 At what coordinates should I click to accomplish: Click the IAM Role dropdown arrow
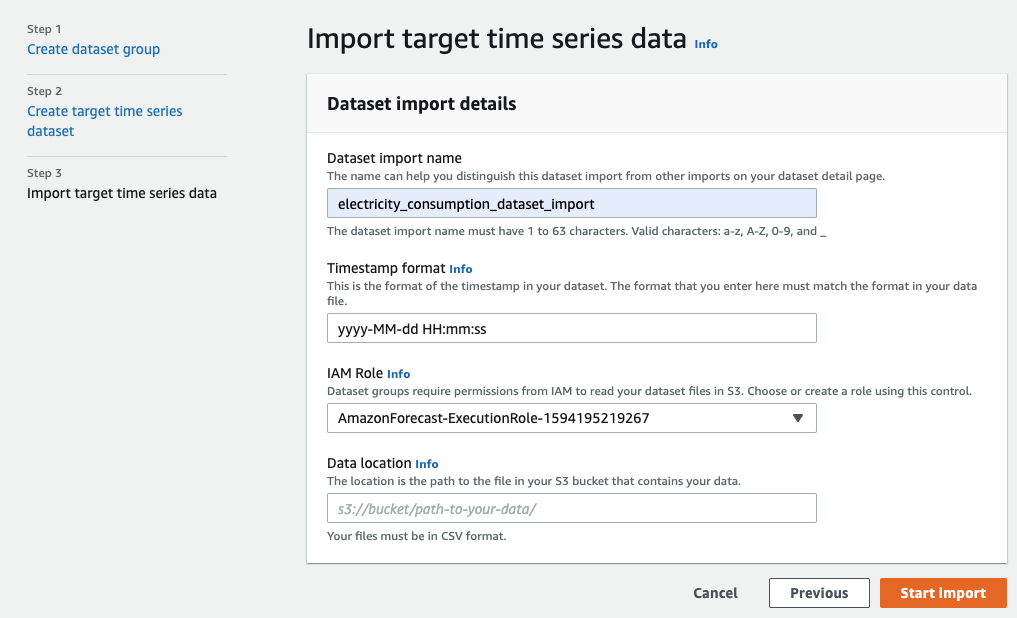click(797, 418)
